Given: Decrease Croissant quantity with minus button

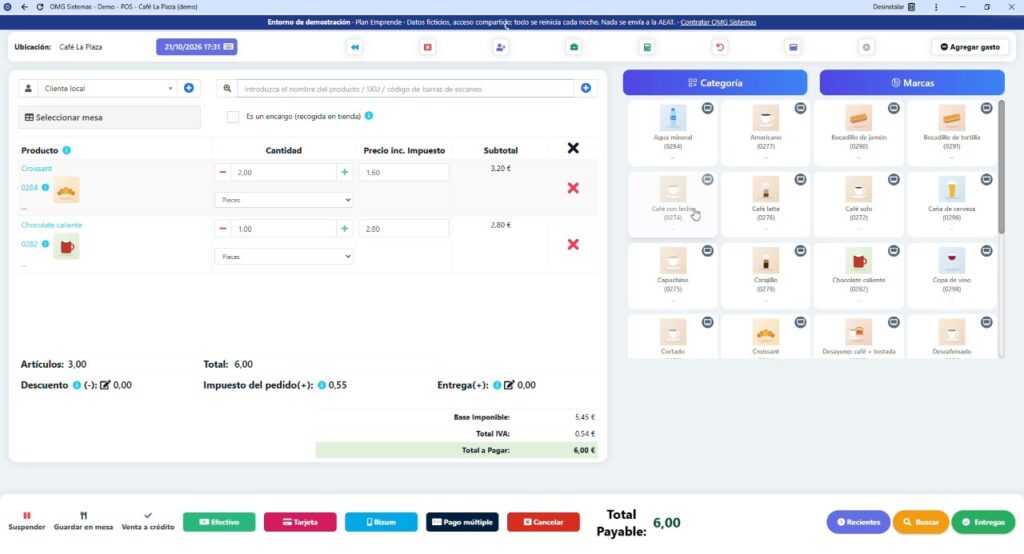Looking at the screenshot, I should [x=223, y=172].
